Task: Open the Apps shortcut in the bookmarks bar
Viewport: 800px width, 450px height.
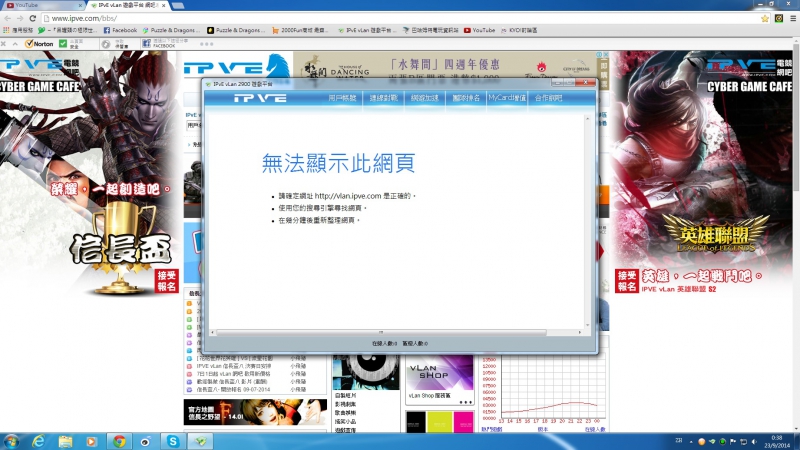Action: 18,31
